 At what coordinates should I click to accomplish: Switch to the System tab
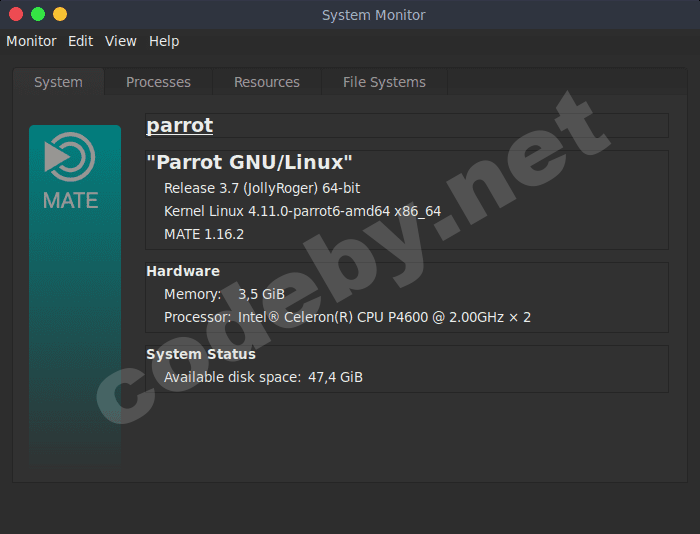click(x=58, y=82)
